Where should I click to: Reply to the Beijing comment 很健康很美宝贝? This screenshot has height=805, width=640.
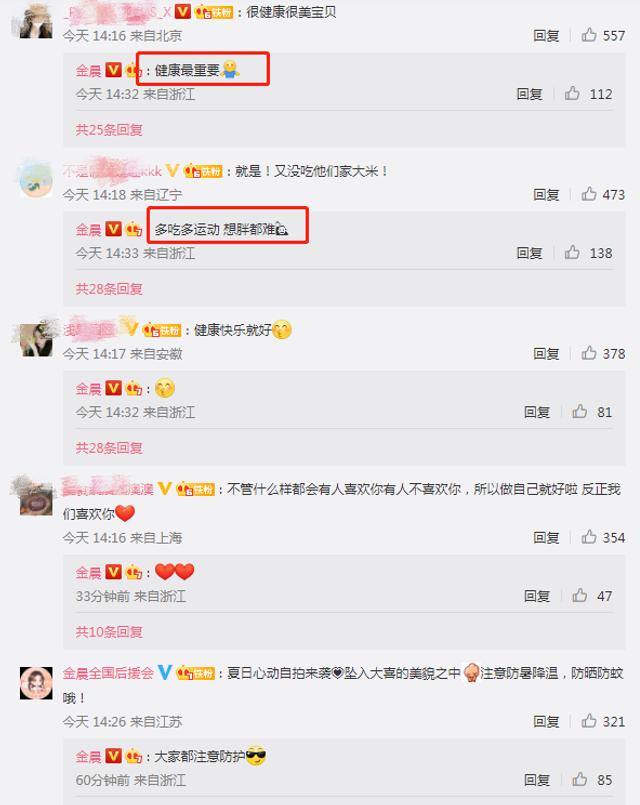tap(546, 35)
